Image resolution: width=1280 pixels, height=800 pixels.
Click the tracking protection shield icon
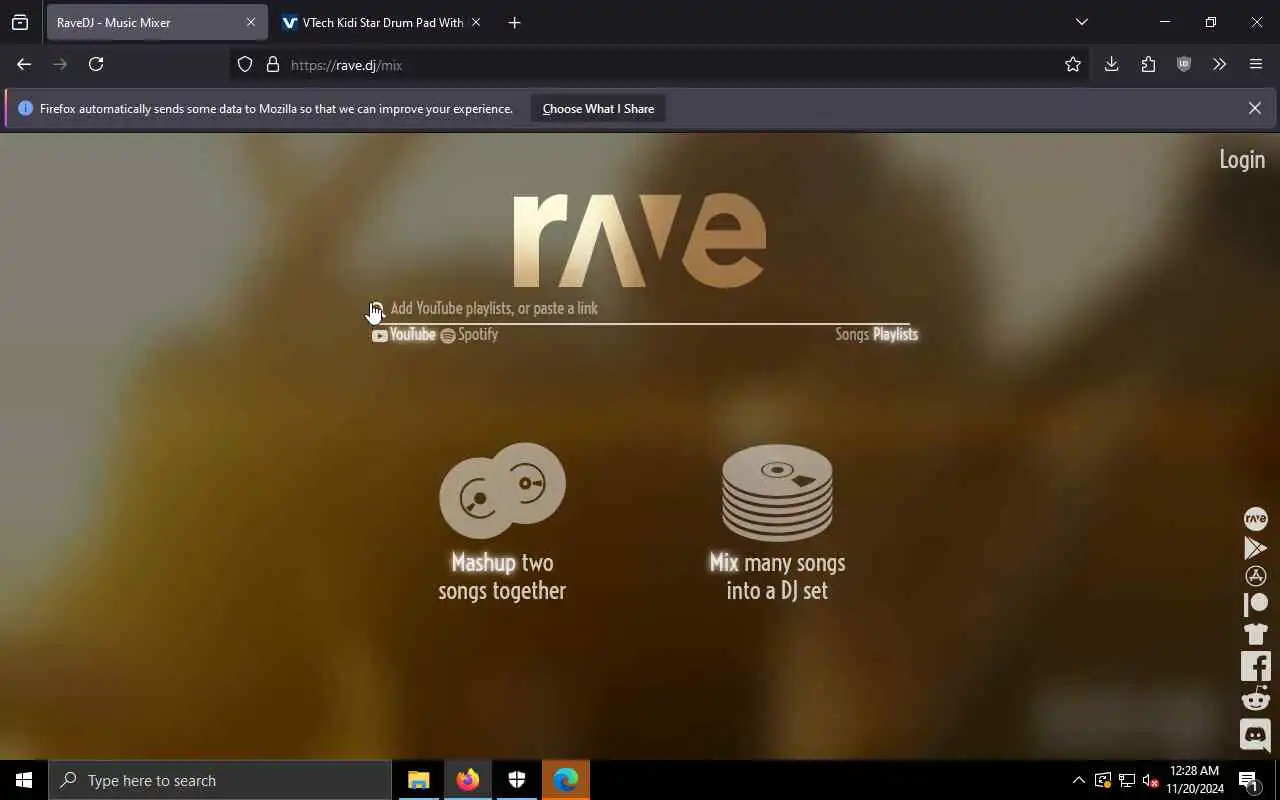(x=245, y=64)
